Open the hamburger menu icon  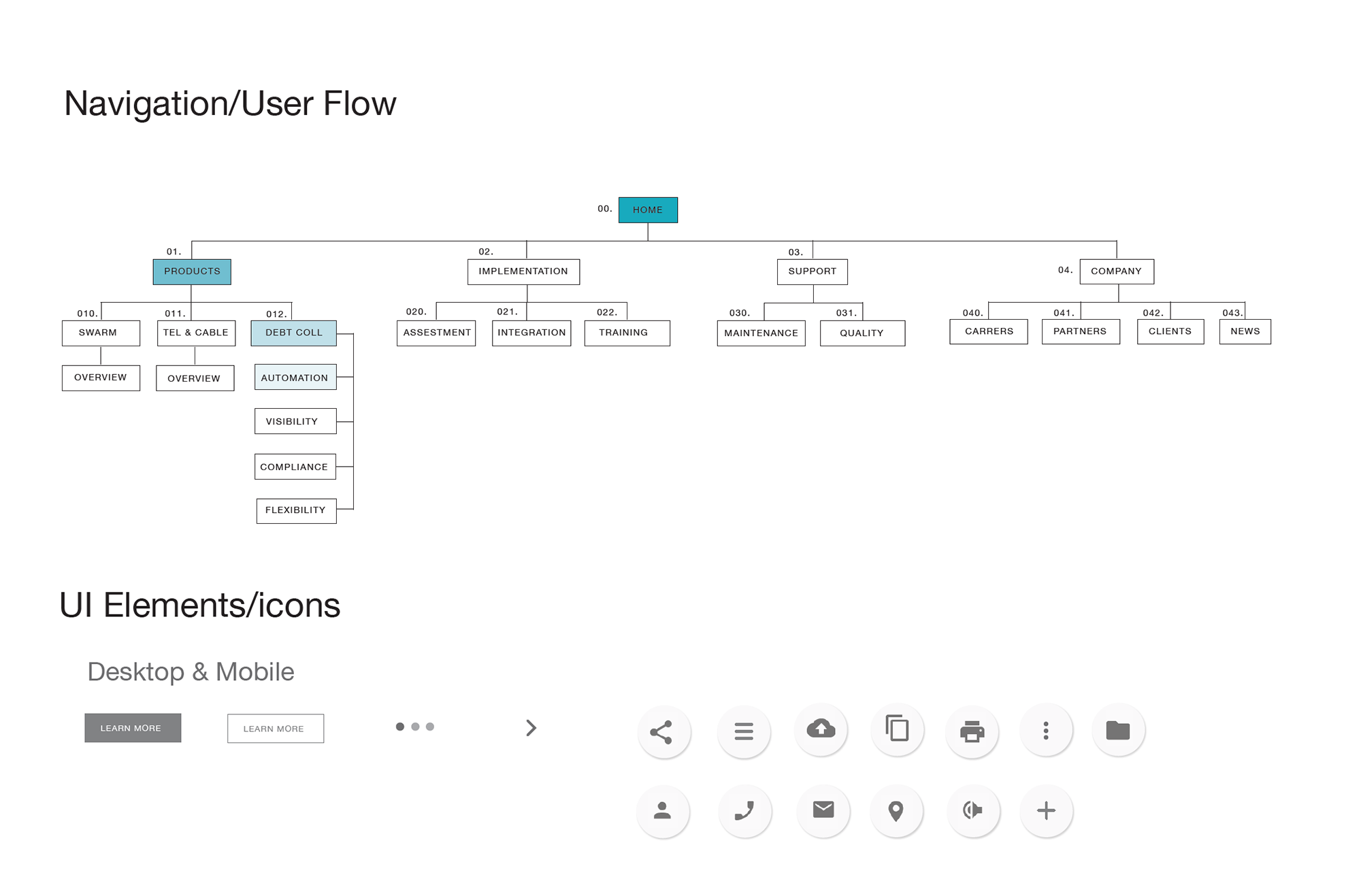(x=743, y=731)
